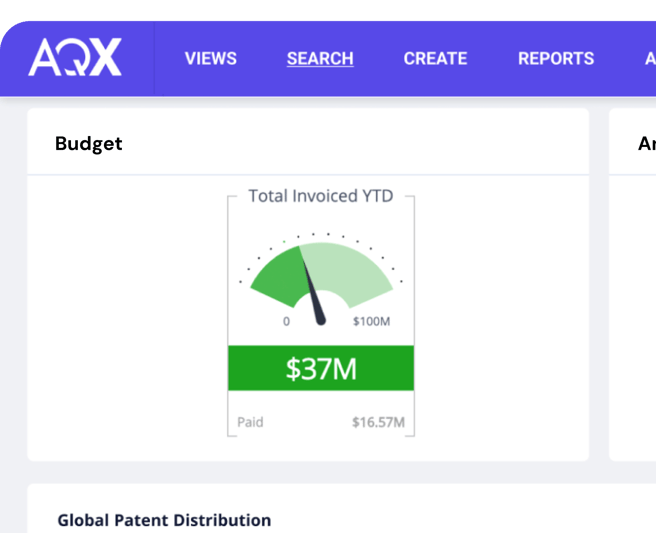The height and width of the screenshot is (533, 656).
Task: Open the REPORTS menu
Action: [556, 59]
